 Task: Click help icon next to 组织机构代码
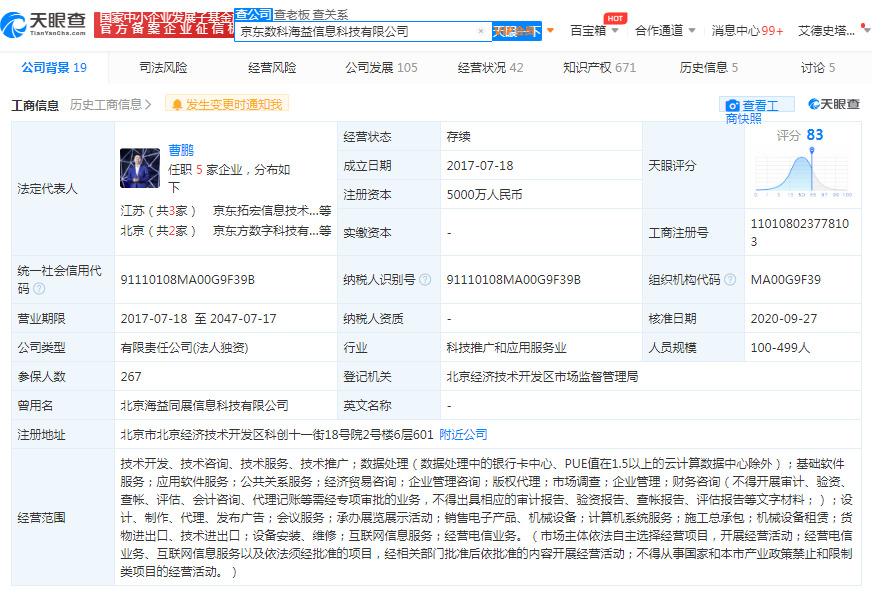coord(730,280)
